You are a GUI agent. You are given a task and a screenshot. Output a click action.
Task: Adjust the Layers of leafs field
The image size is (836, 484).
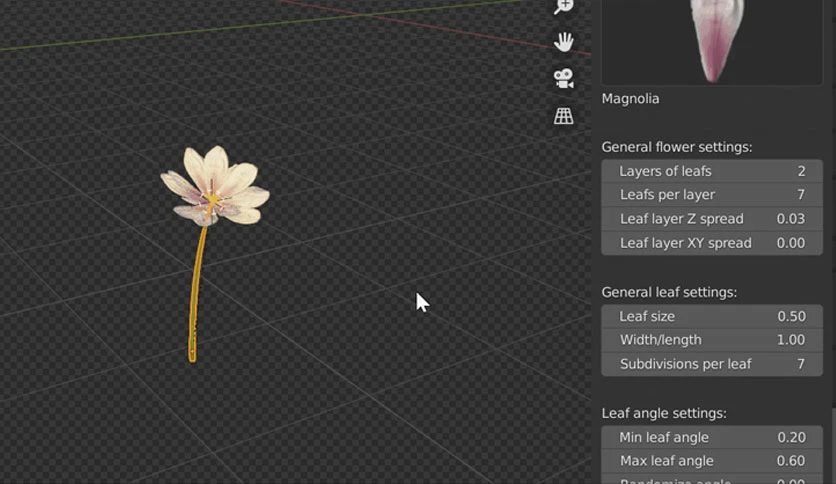[x=712, y=171]
